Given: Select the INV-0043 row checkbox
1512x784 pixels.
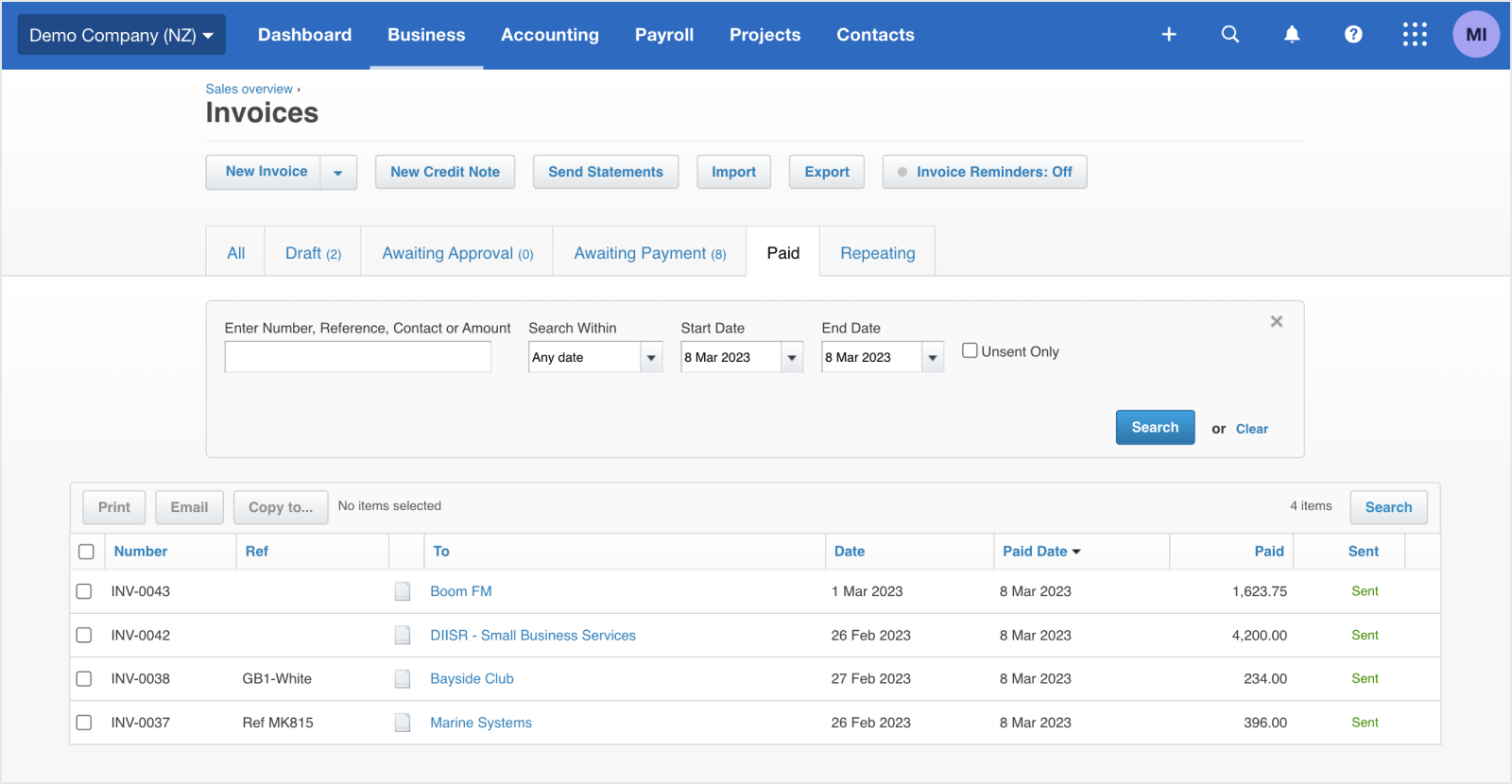Looking at the screenshot, I should (x=84, y=591).
